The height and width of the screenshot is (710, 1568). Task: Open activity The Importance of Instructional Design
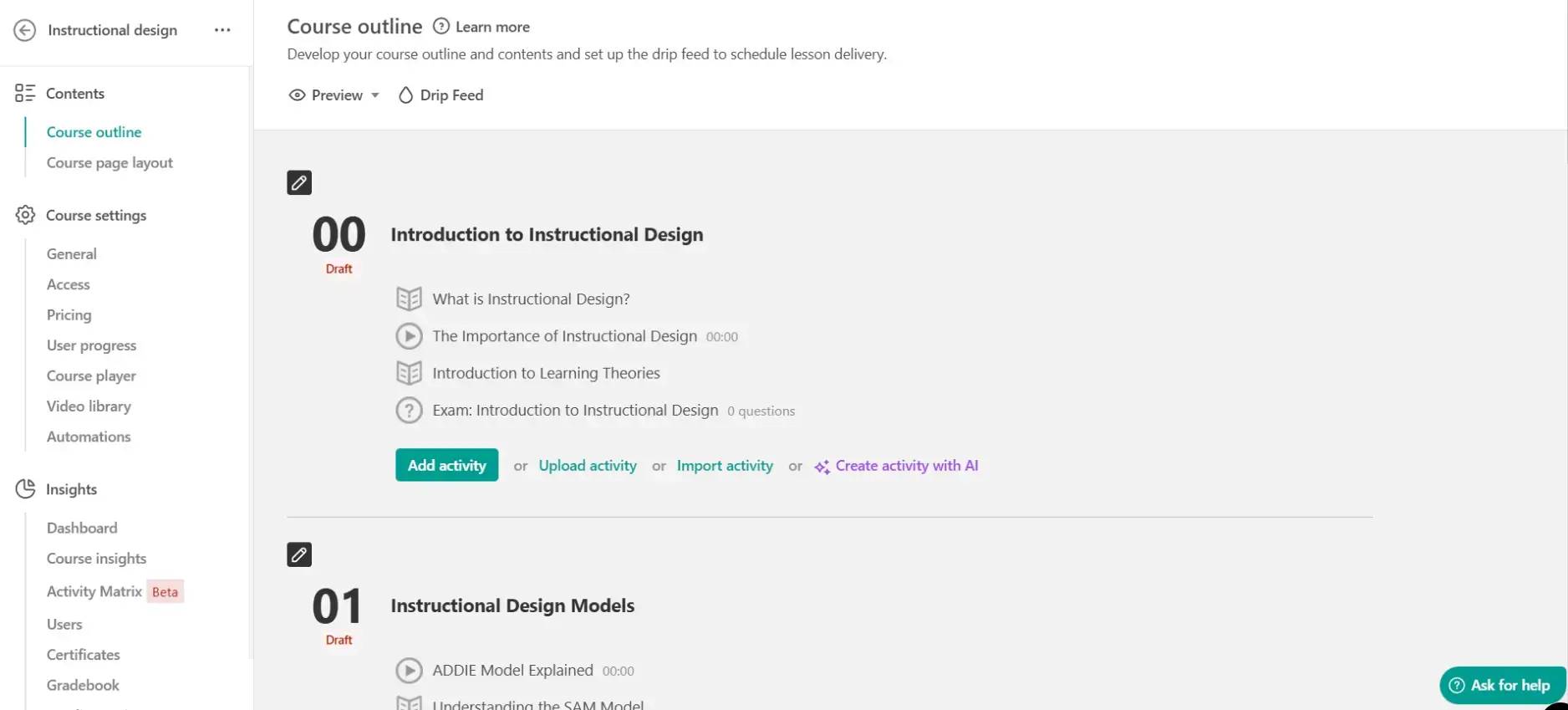coord(564,336)
